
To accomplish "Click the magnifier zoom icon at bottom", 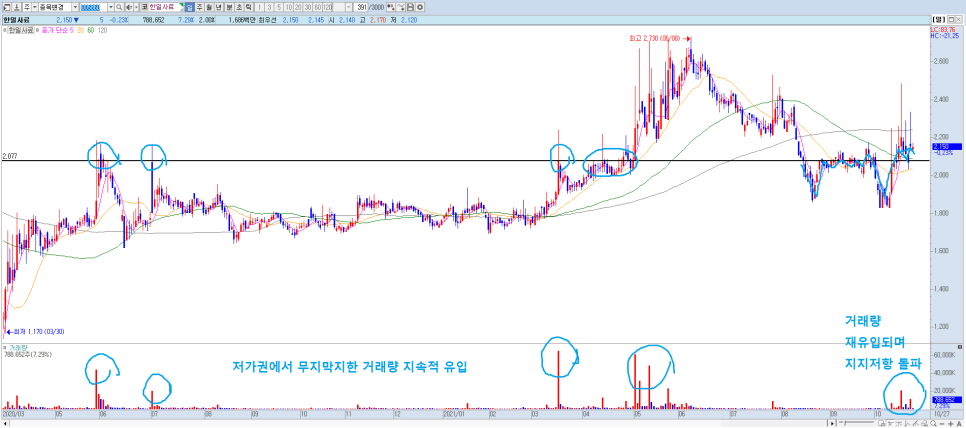I will point(933,424).
